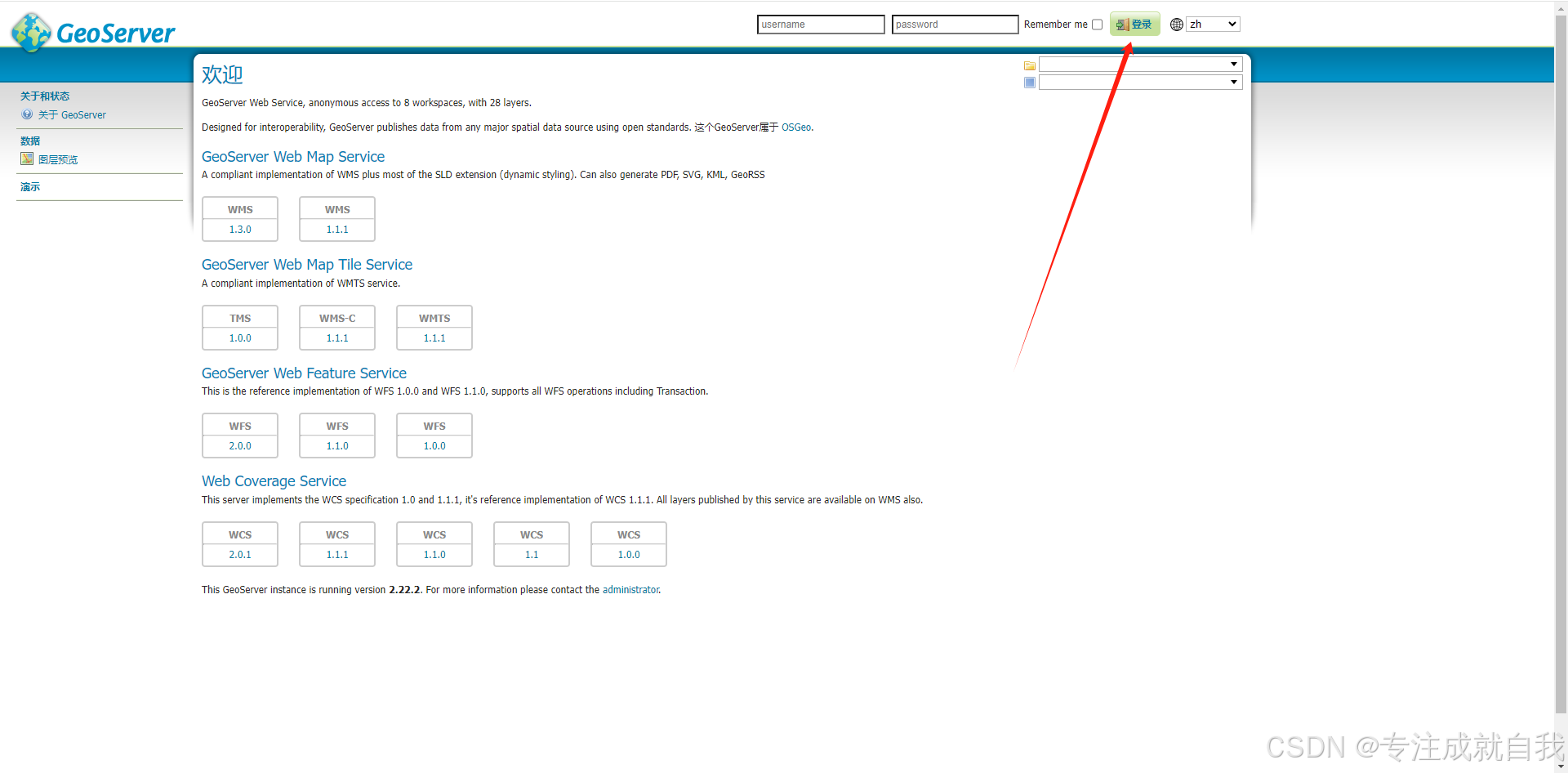The width and height of the screenshot is (1568, 773).
Task: Toggle the Remember me checkbox
Action: coord(1098,25)
